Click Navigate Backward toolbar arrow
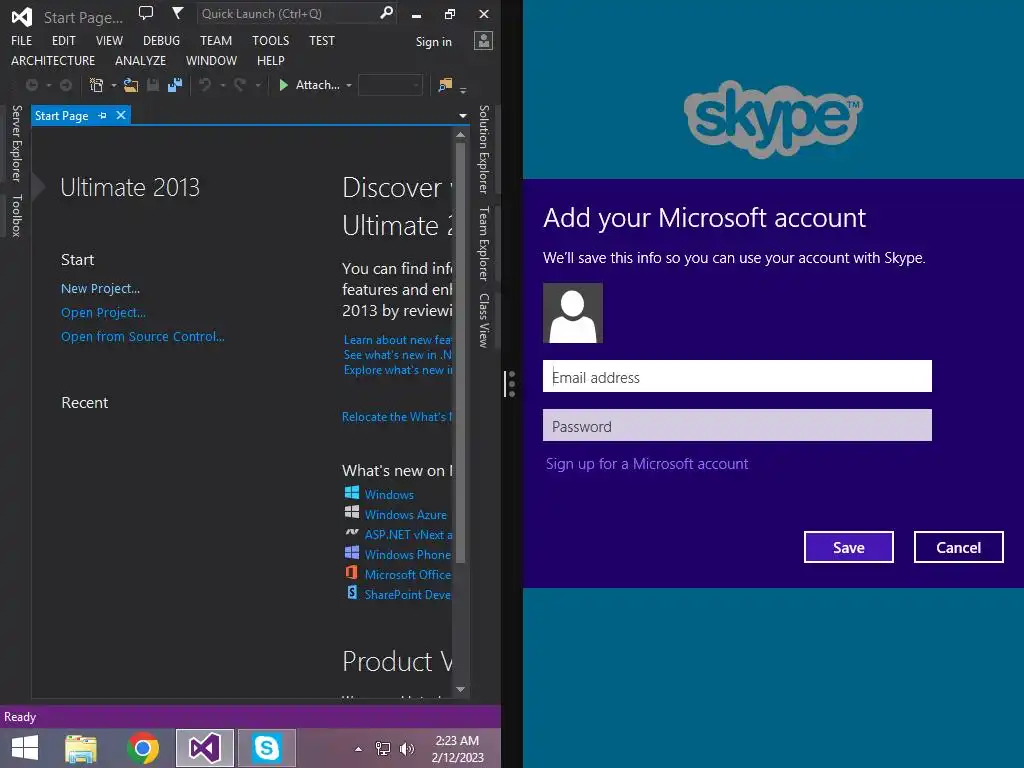The height and width of the screenshot is (768, 1024). (31, 85)
